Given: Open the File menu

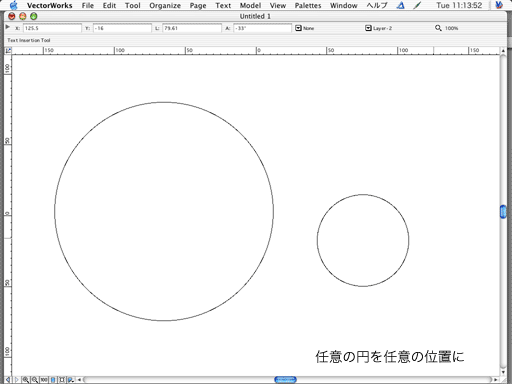Looking at the screenshot, I should click(x=88, y=6).
